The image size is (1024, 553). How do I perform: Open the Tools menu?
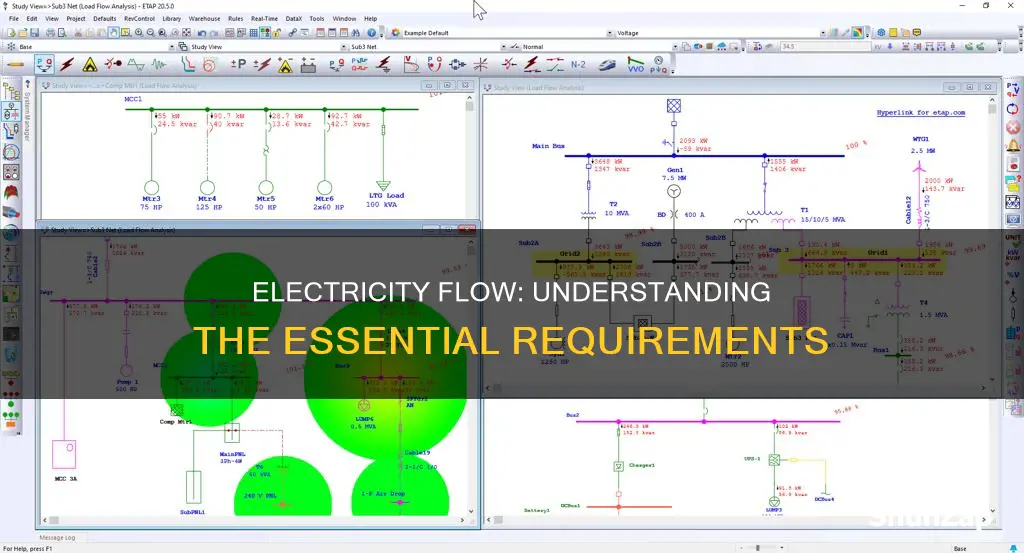(317, 19)
